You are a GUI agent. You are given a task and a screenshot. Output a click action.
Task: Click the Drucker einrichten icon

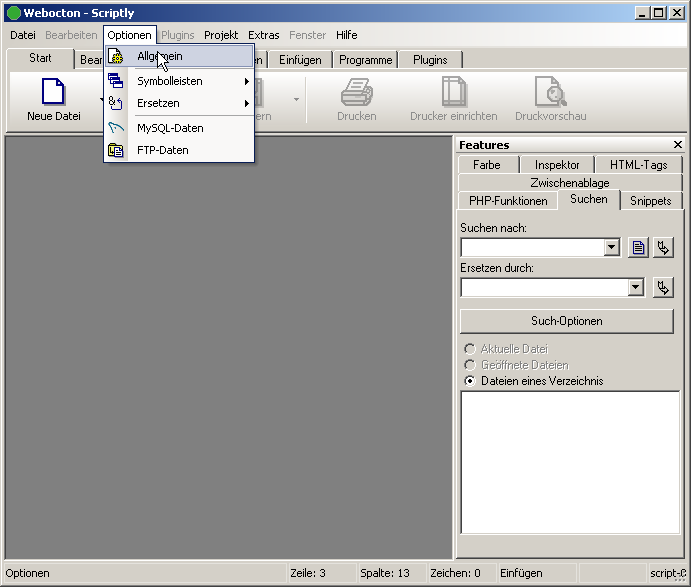(x=454, y=92)
